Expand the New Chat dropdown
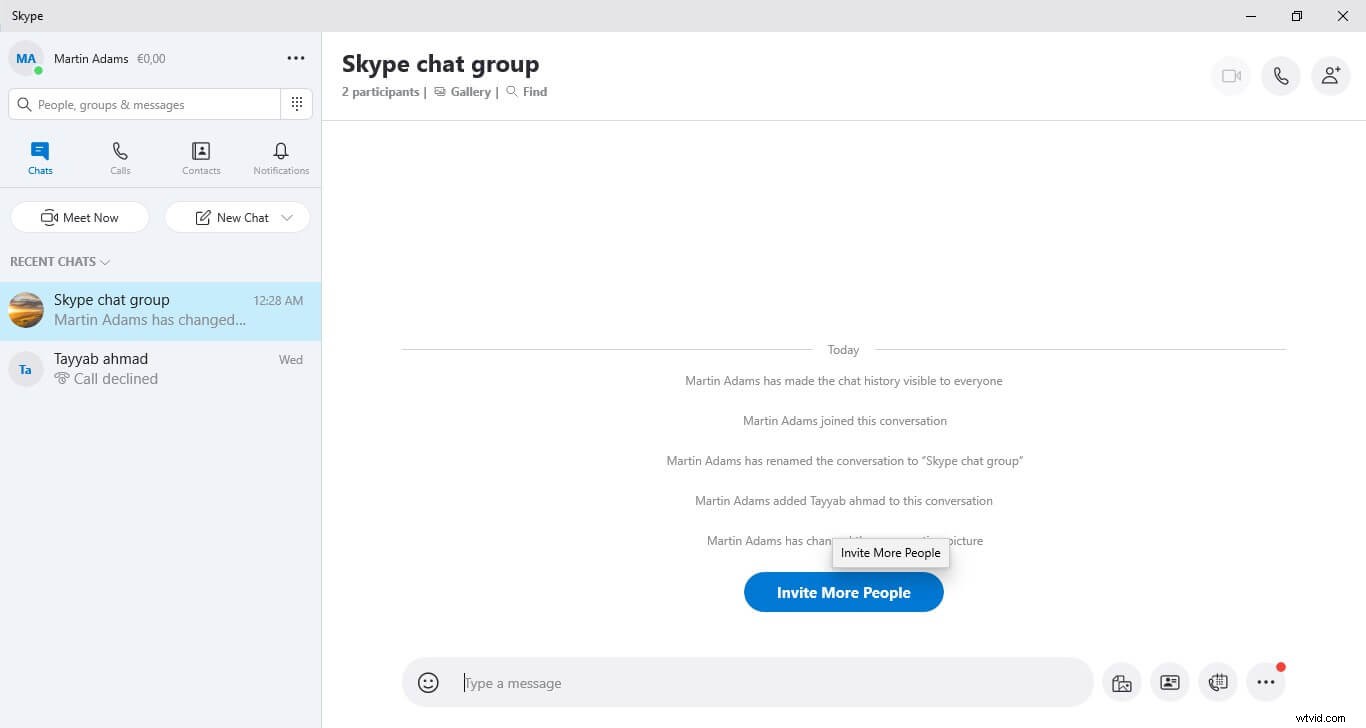The height and width of the screenshot is (728, 1366). click(x=288, y=217)
